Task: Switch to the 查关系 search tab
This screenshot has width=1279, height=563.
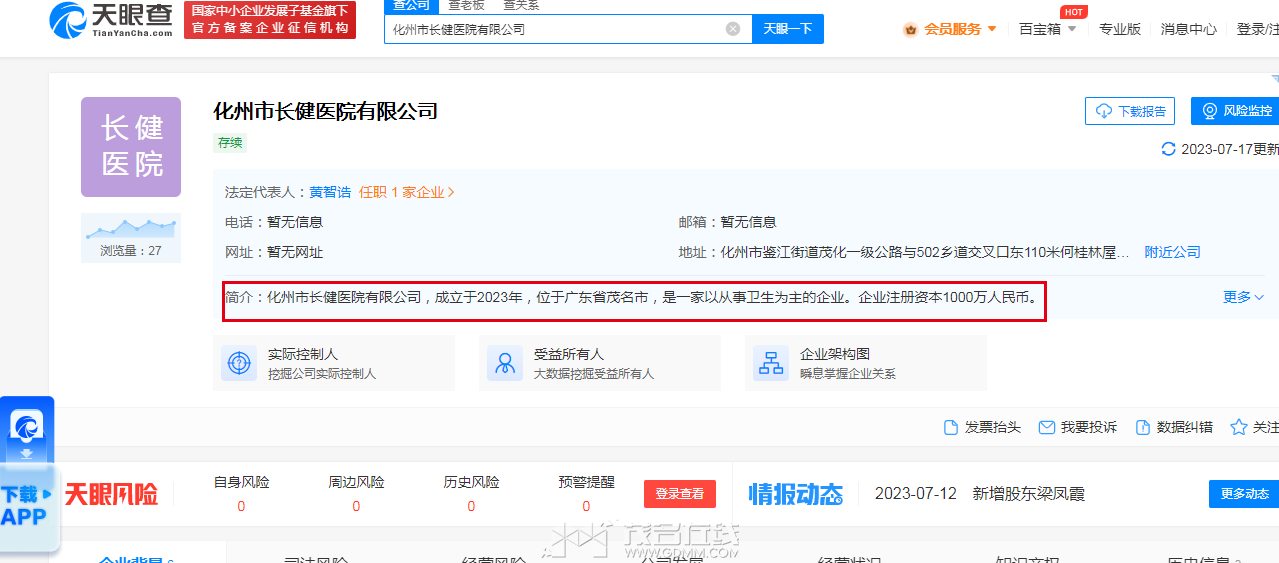Action: 520,5
